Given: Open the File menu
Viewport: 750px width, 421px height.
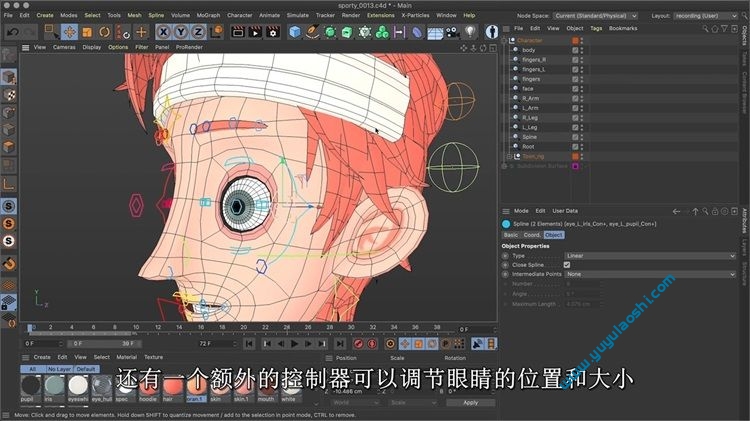Looking at the screenshot, I should [x=8, y=15].
